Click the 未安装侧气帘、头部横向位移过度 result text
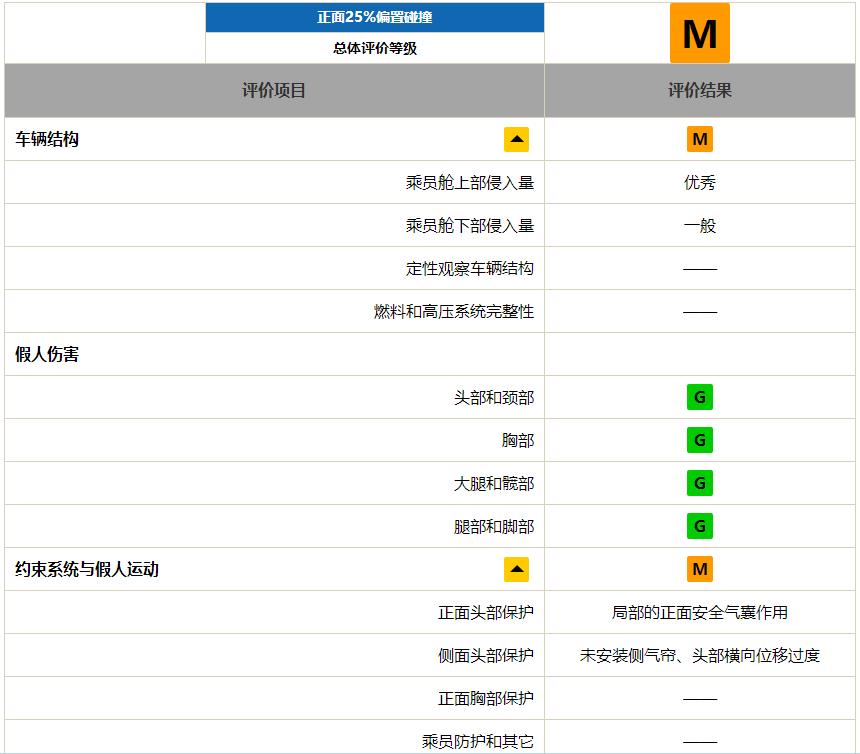This screenshot has width=860, height=754. [x=699, y=655]
